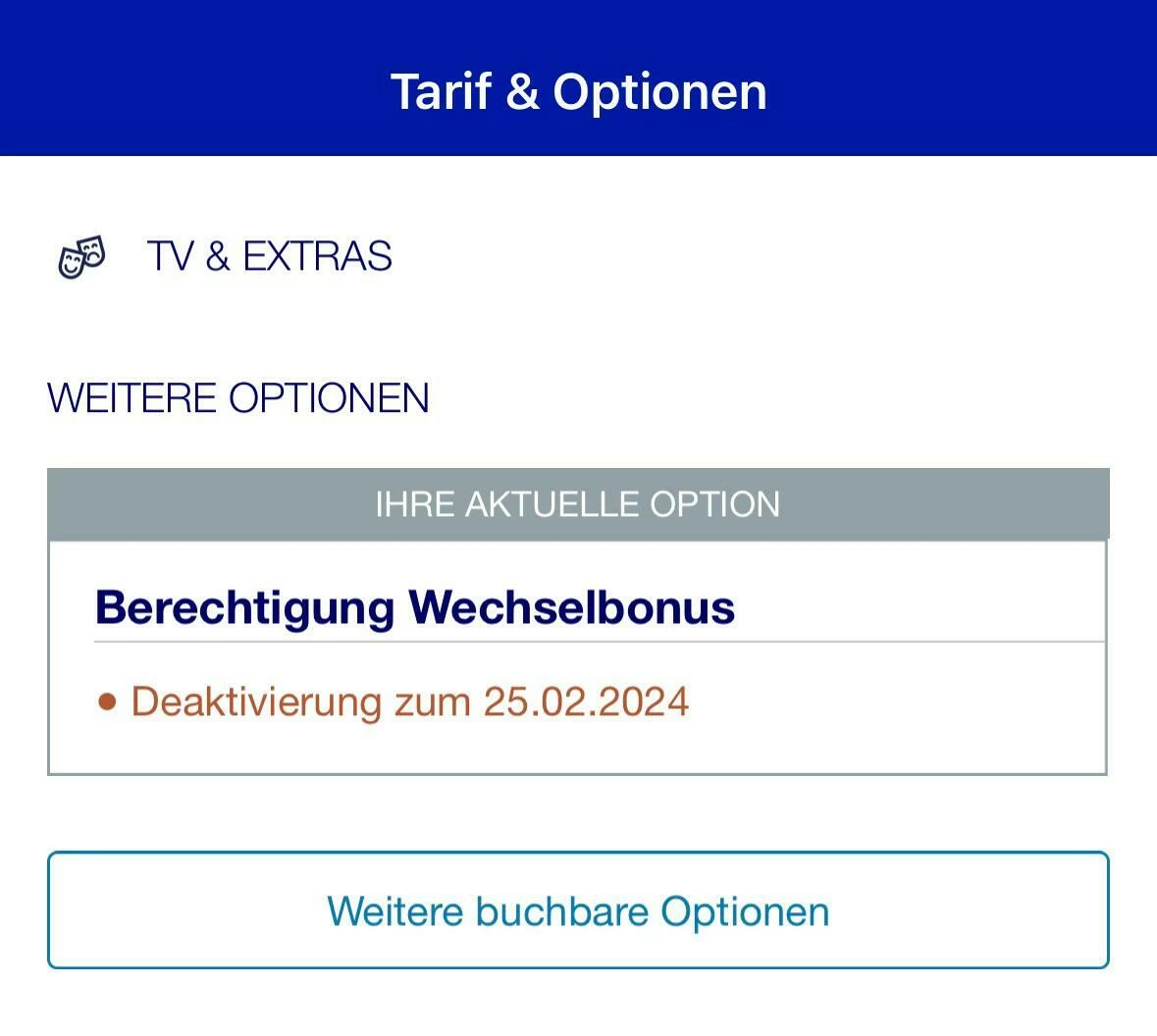The height and width of the screenshot is (1036, 1157).
Task: Click the word Deaktivierung in orange text
Action: click(256, 702)
